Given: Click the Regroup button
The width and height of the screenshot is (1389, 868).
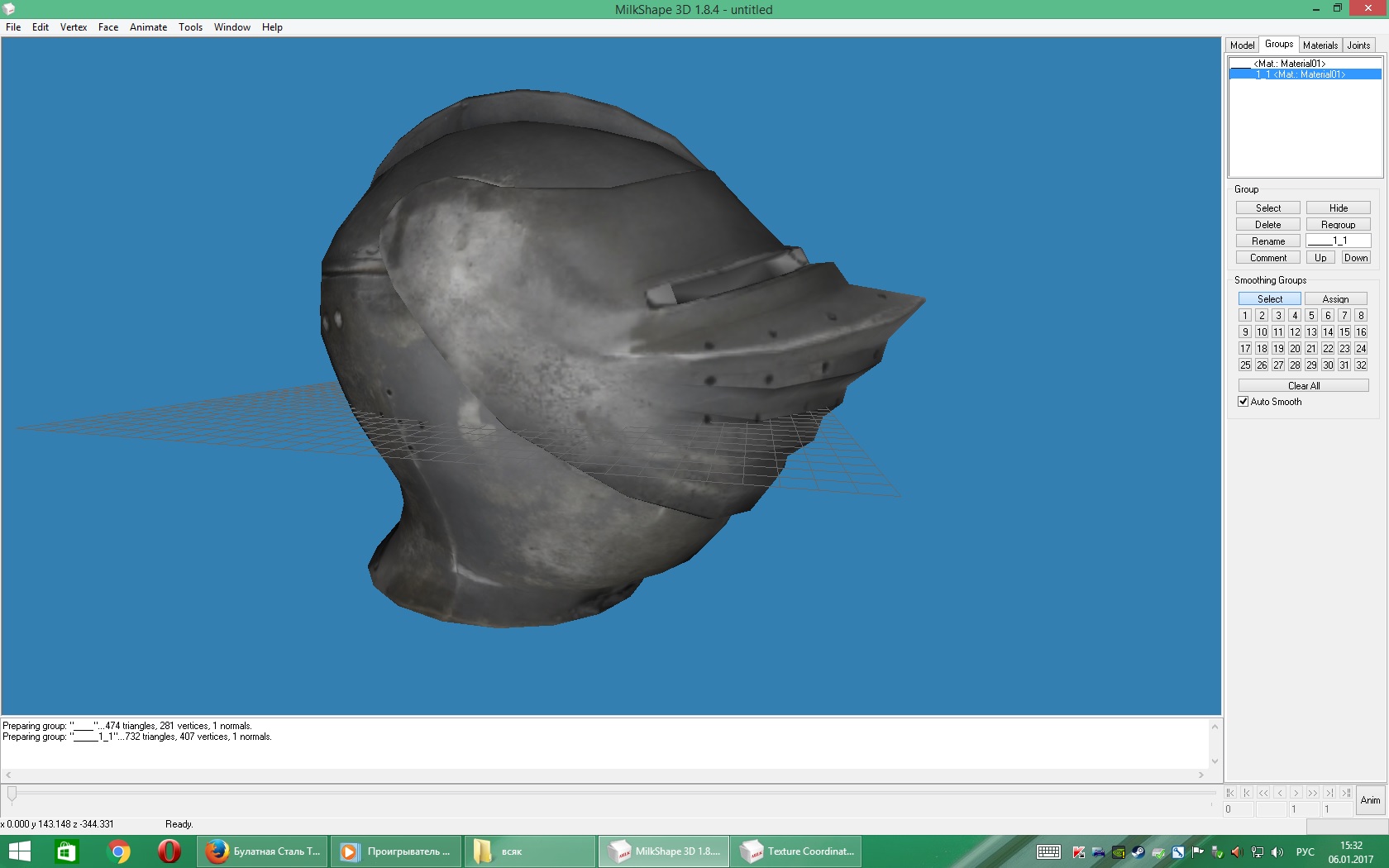Looking at the screenshot, I should coord(1339,225).
